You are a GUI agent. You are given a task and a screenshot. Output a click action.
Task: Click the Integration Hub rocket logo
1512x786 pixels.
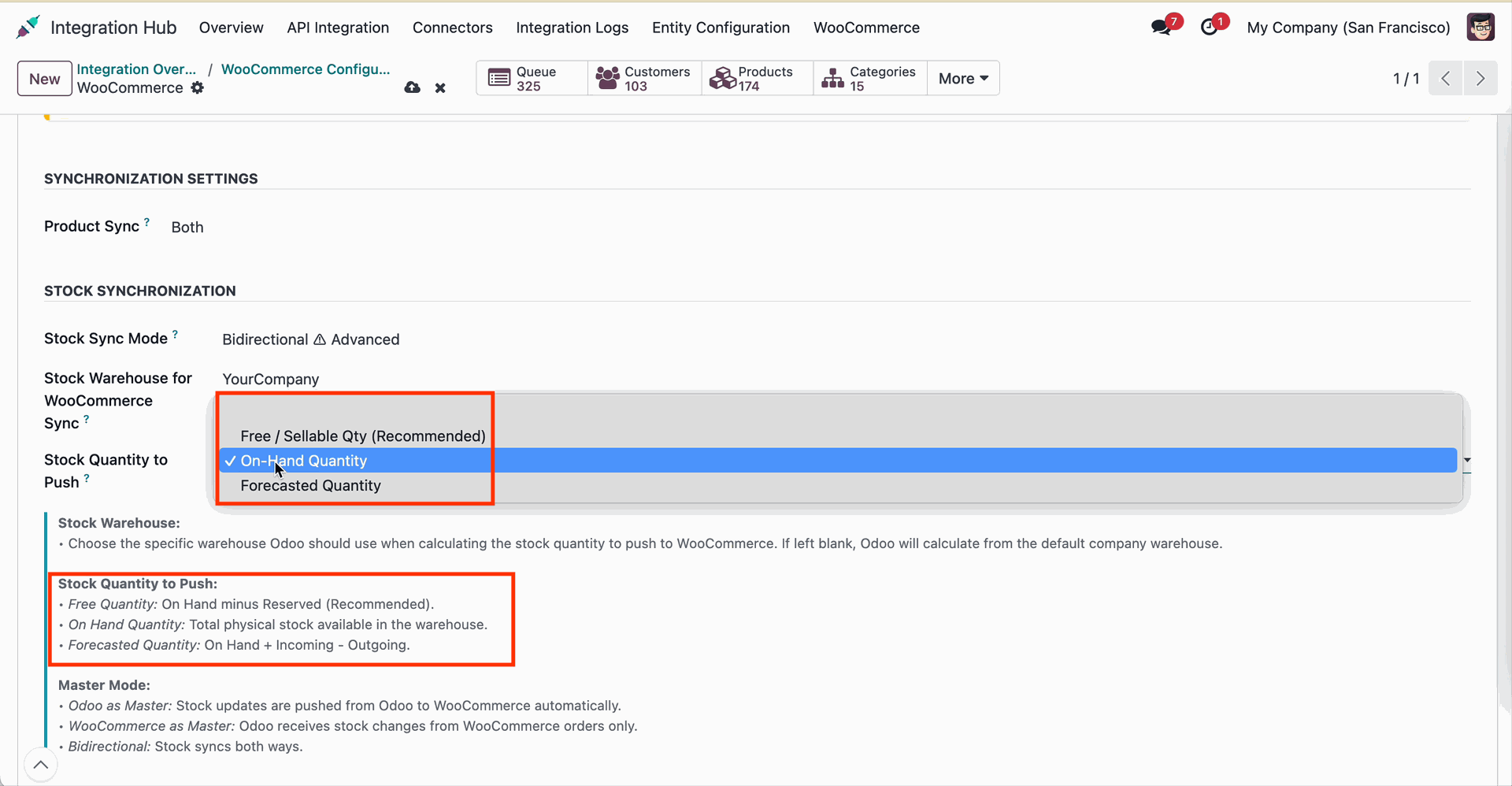coord(28,28)
